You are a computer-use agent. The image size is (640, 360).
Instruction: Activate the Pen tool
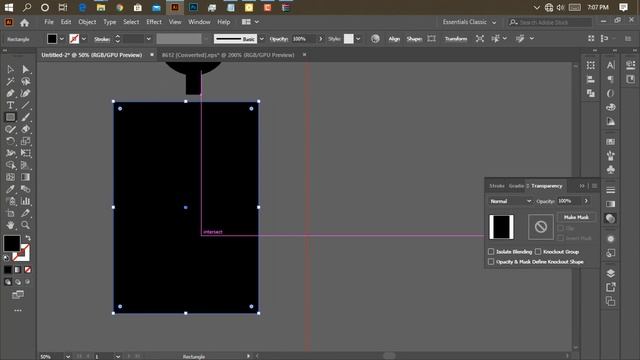point(10,93)
